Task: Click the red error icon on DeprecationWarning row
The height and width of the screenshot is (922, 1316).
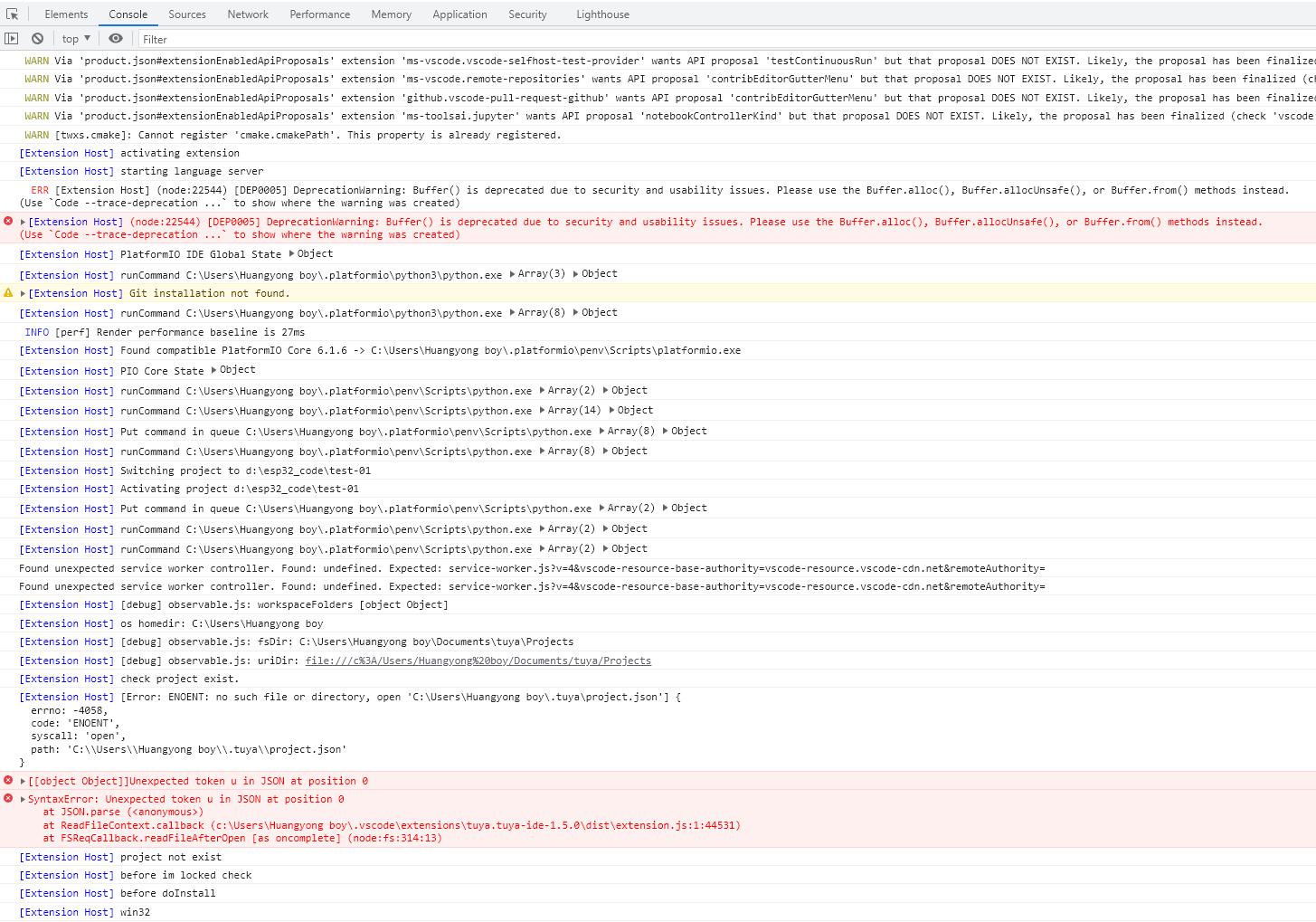Action: tap(8, 221)
